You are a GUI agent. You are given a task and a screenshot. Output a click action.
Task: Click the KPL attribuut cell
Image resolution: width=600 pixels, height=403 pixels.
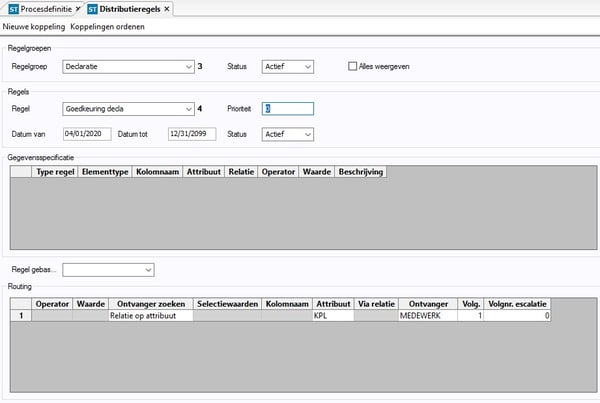point(333,315)
